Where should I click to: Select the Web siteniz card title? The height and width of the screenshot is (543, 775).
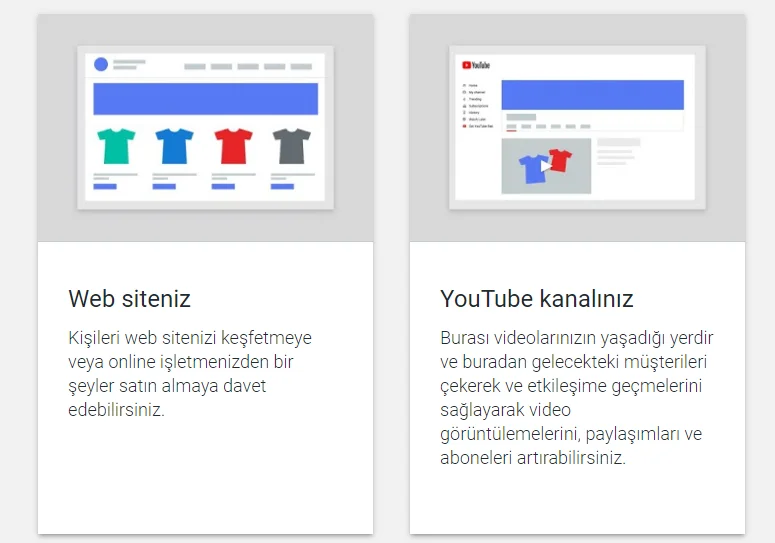pyautogui.click(x=129, y=299)
